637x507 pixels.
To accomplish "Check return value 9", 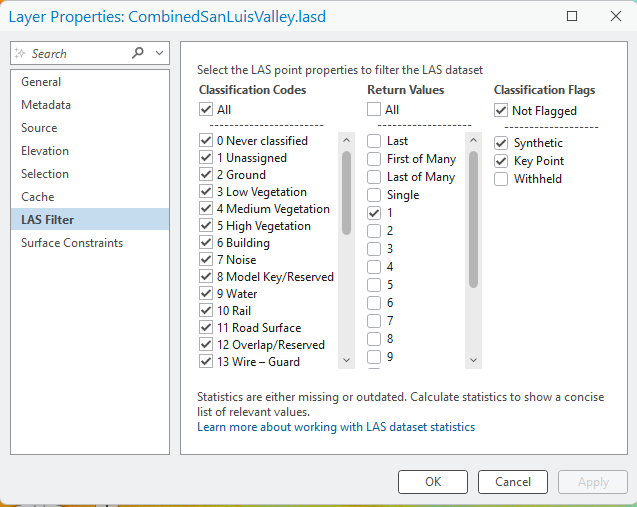I will click(374, 357).
